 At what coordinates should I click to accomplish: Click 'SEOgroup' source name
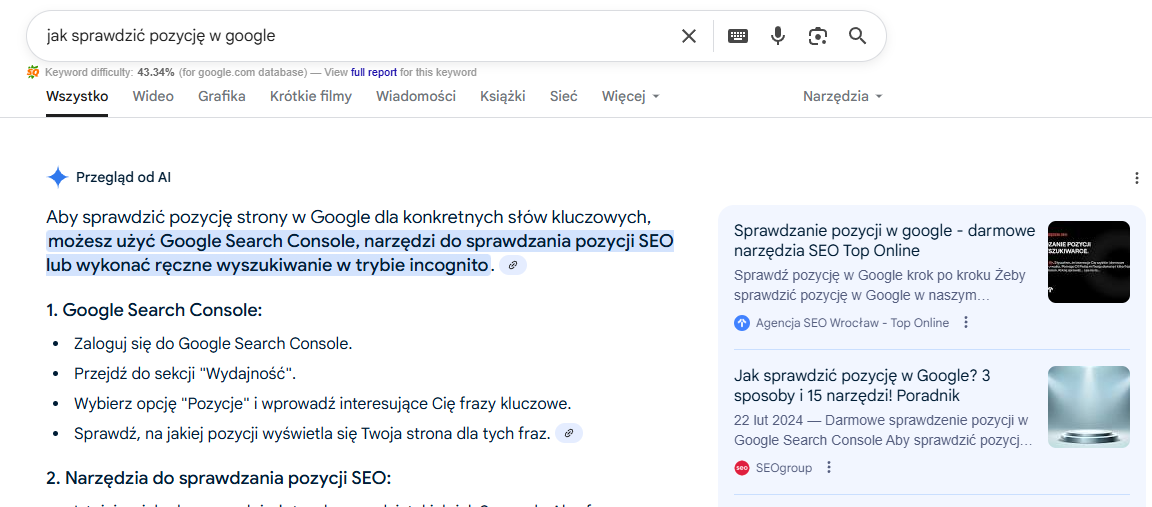click(784, 467)
